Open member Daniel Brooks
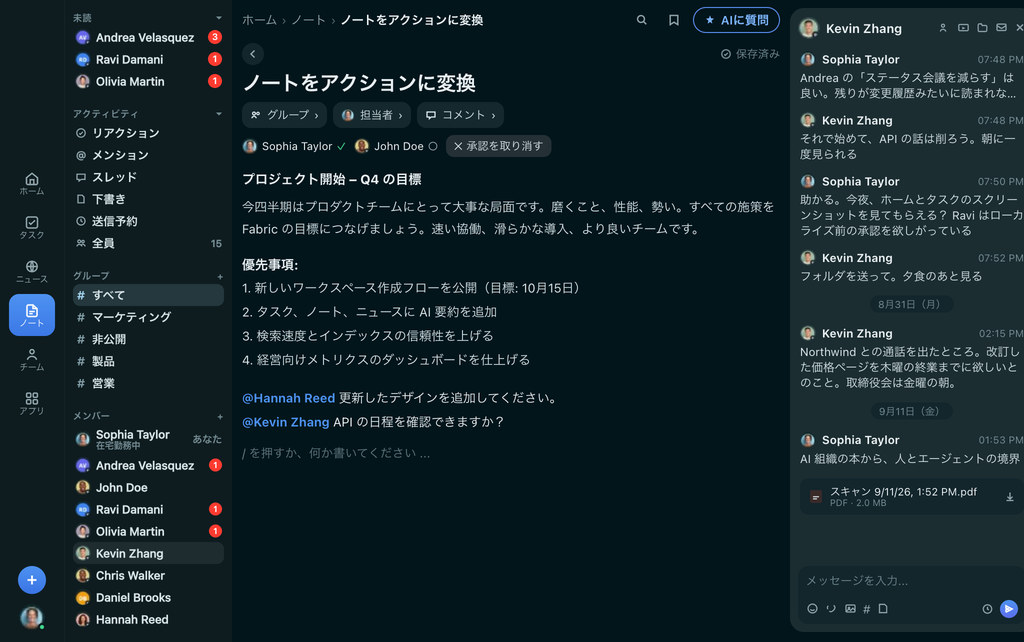1024x642 pixels. [148, 598]
